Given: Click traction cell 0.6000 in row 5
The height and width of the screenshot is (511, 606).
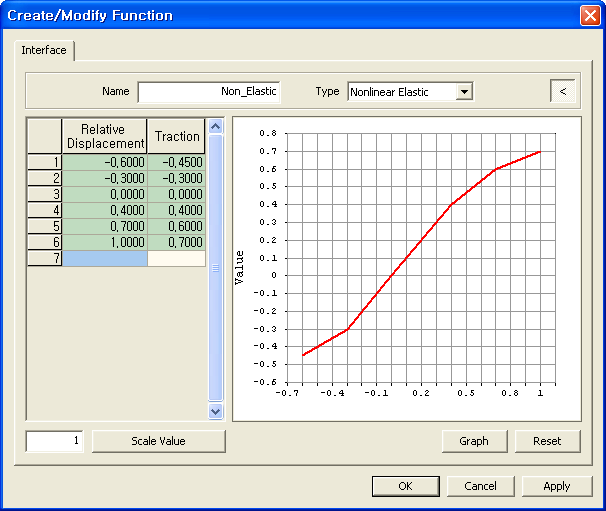Looking at the screenshot, I should (176, 226).
